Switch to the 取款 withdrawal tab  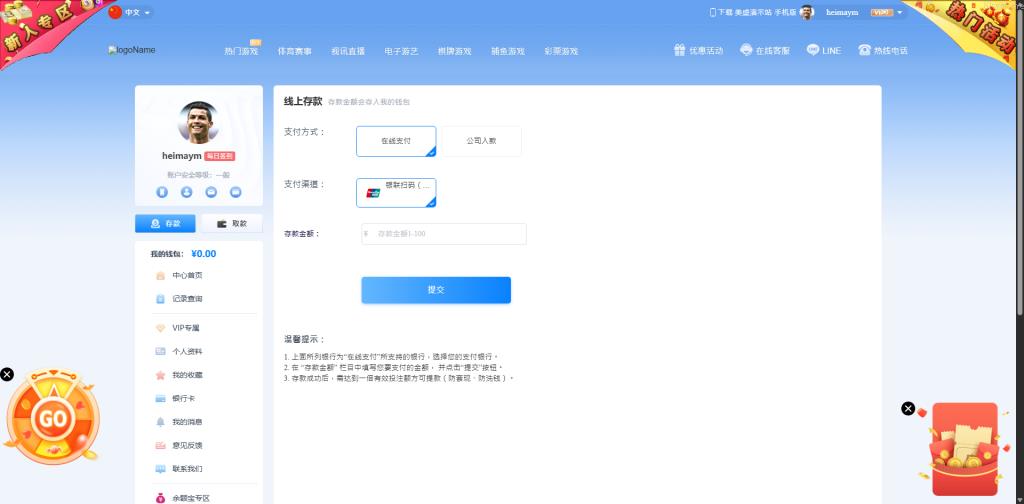(232, 224)
